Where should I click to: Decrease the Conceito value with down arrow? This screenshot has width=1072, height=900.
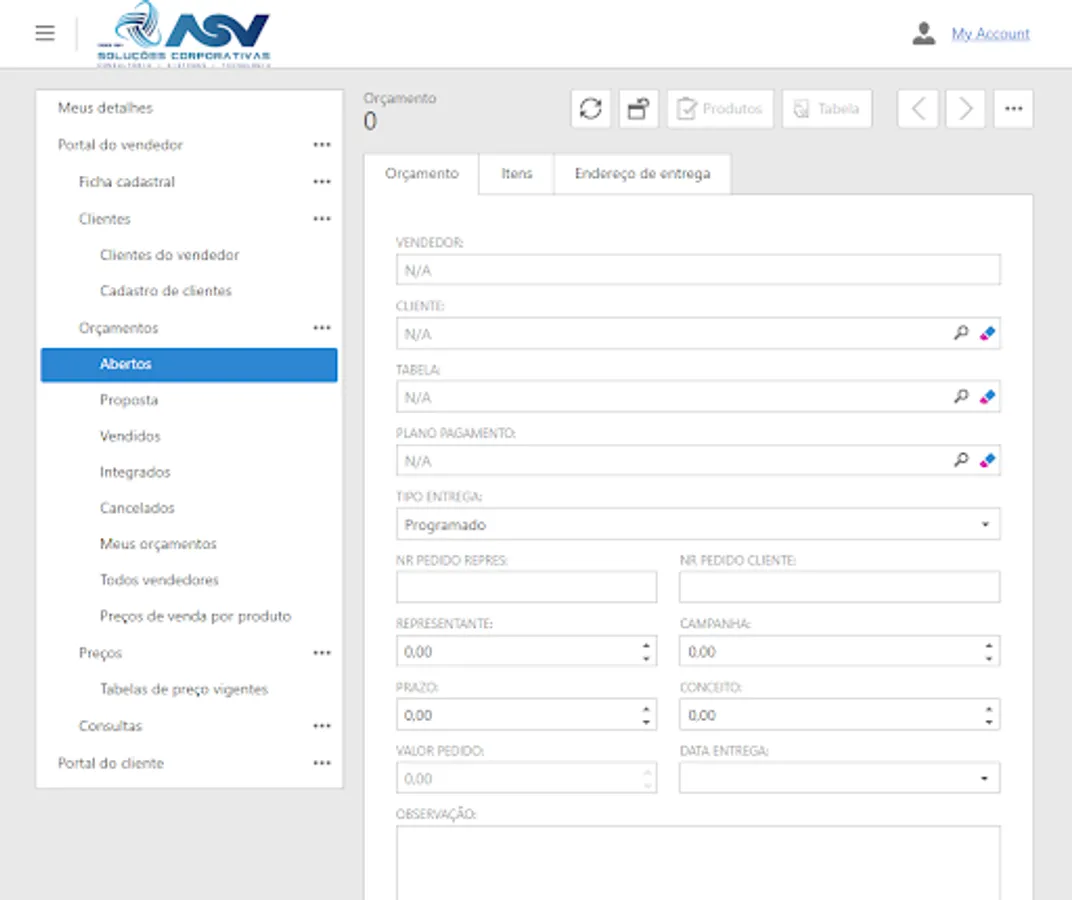(x=989, y=722)
